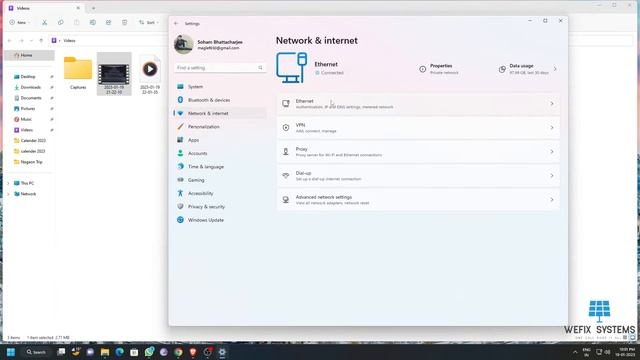640x360 pixels.
Task: Open Windows Start menu
Action: 11,352
